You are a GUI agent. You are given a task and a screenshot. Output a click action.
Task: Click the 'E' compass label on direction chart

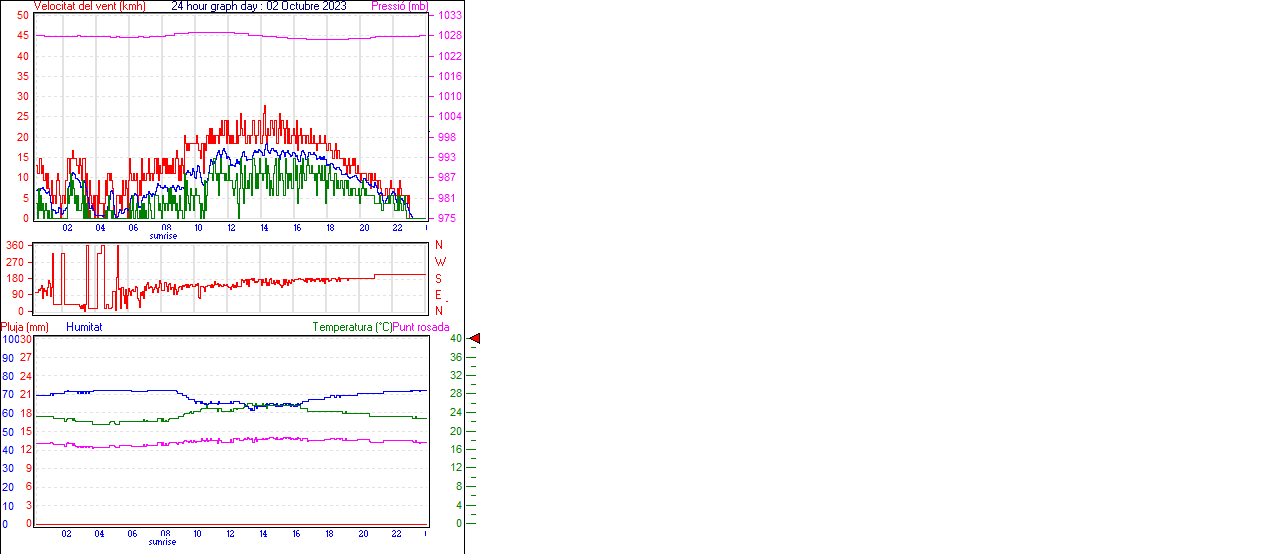coord(438,295)
